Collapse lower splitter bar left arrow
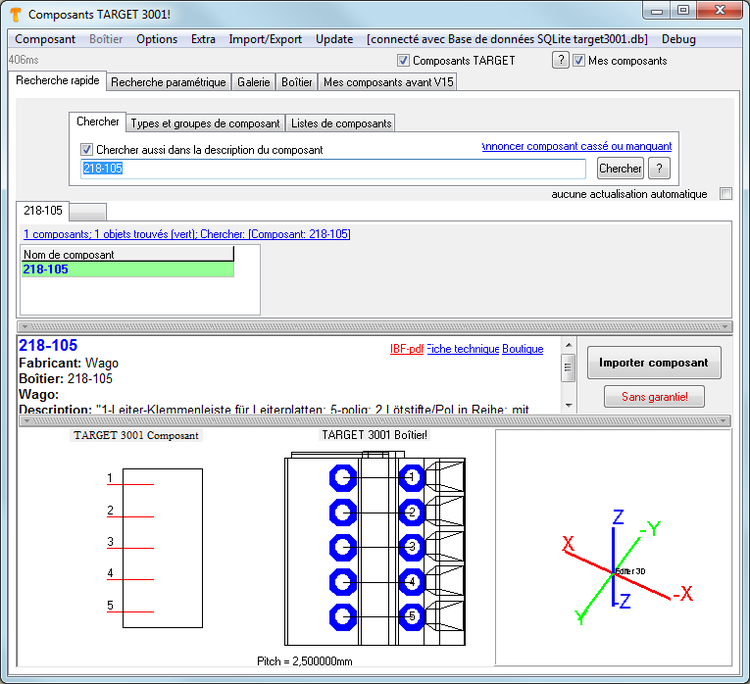Viewport: 750px width, 684px height. (27, 421)
